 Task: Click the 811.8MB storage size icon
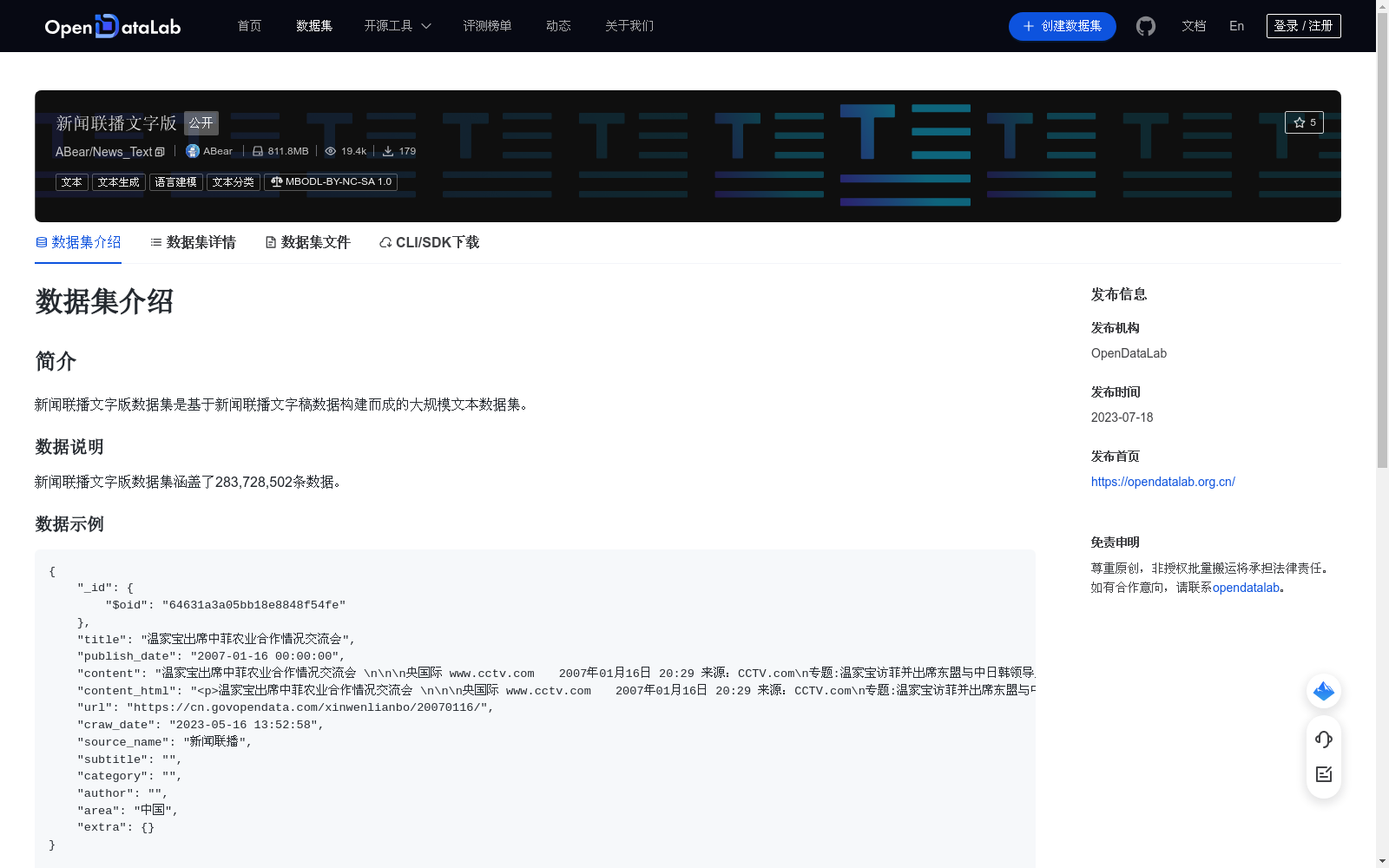(258, 151)
